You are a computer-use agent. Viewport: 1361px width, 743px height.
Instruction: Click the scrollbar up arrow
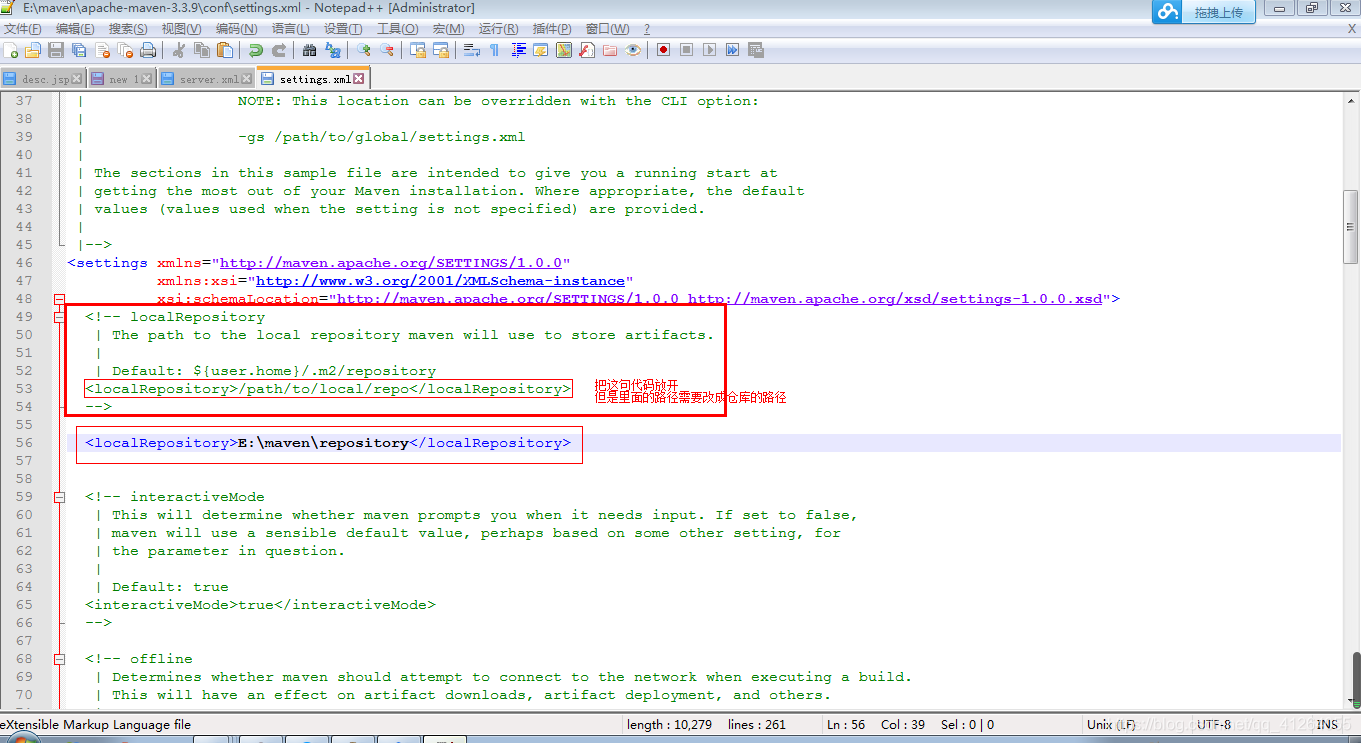coord(1351,100)
